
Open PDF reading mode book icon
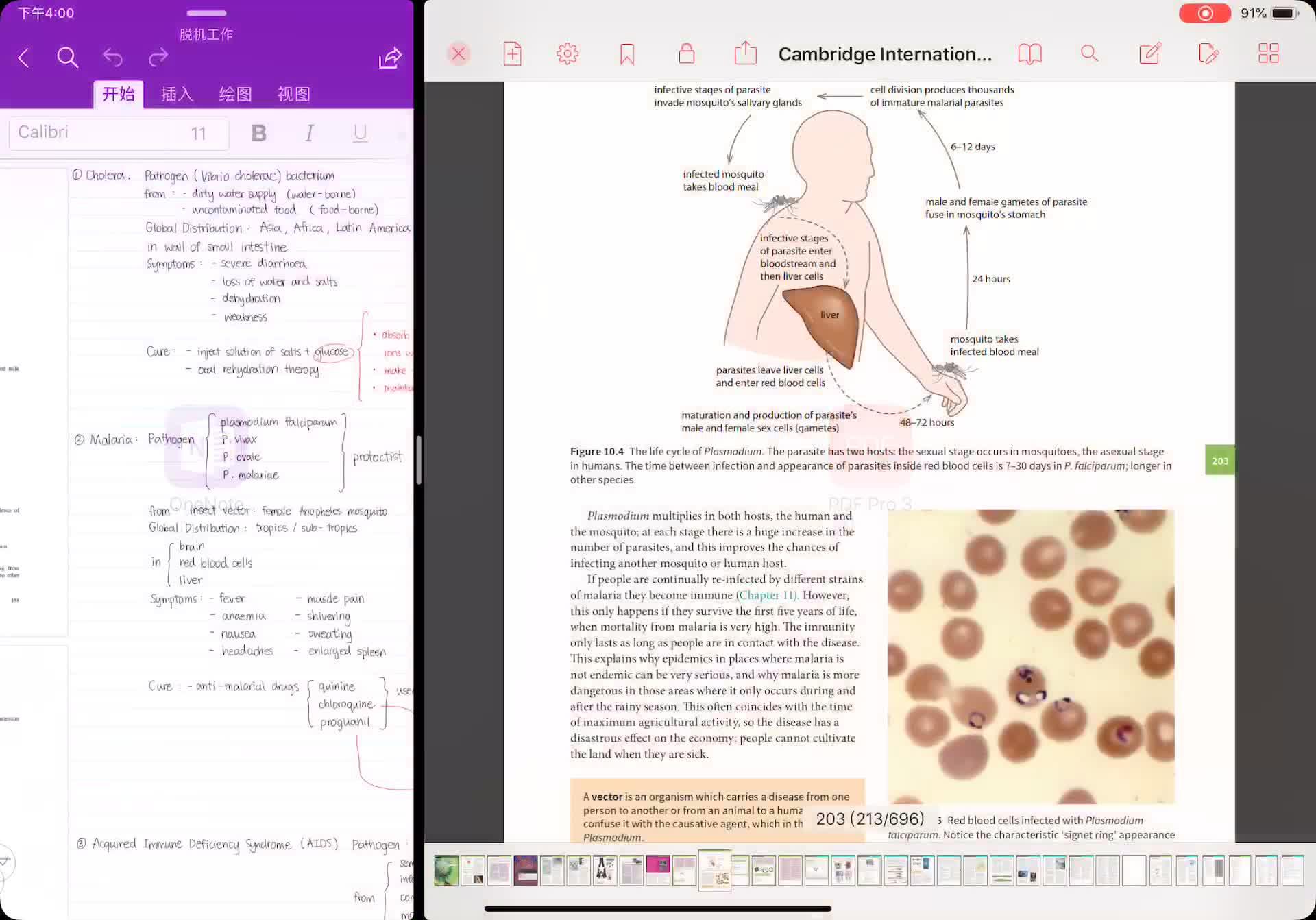click(x=1029, y=53)
